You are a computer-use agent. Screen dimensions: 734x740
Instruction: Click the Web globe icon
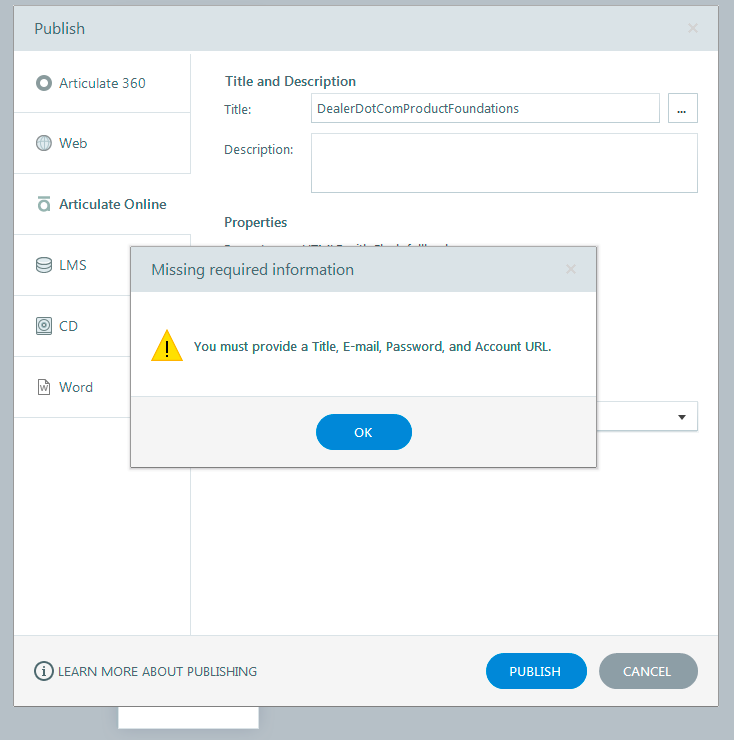pyautogui.click(x=43, y=143)
